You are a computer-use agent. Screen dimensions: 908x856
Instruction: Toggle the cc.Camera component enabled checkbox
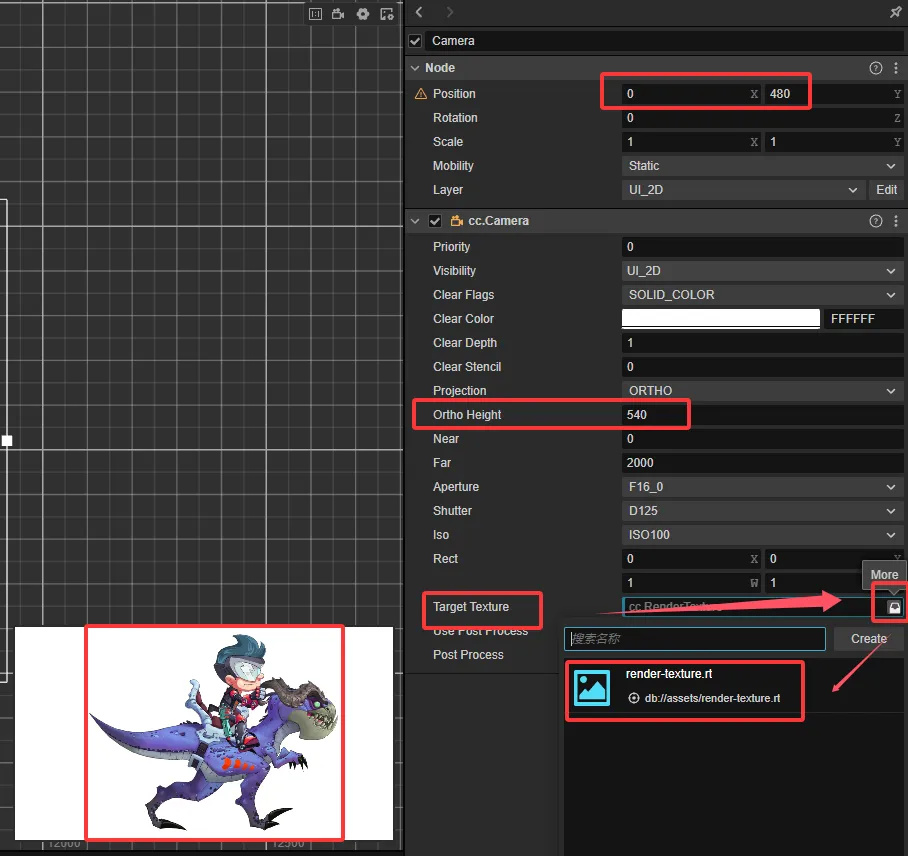point(435,221)
